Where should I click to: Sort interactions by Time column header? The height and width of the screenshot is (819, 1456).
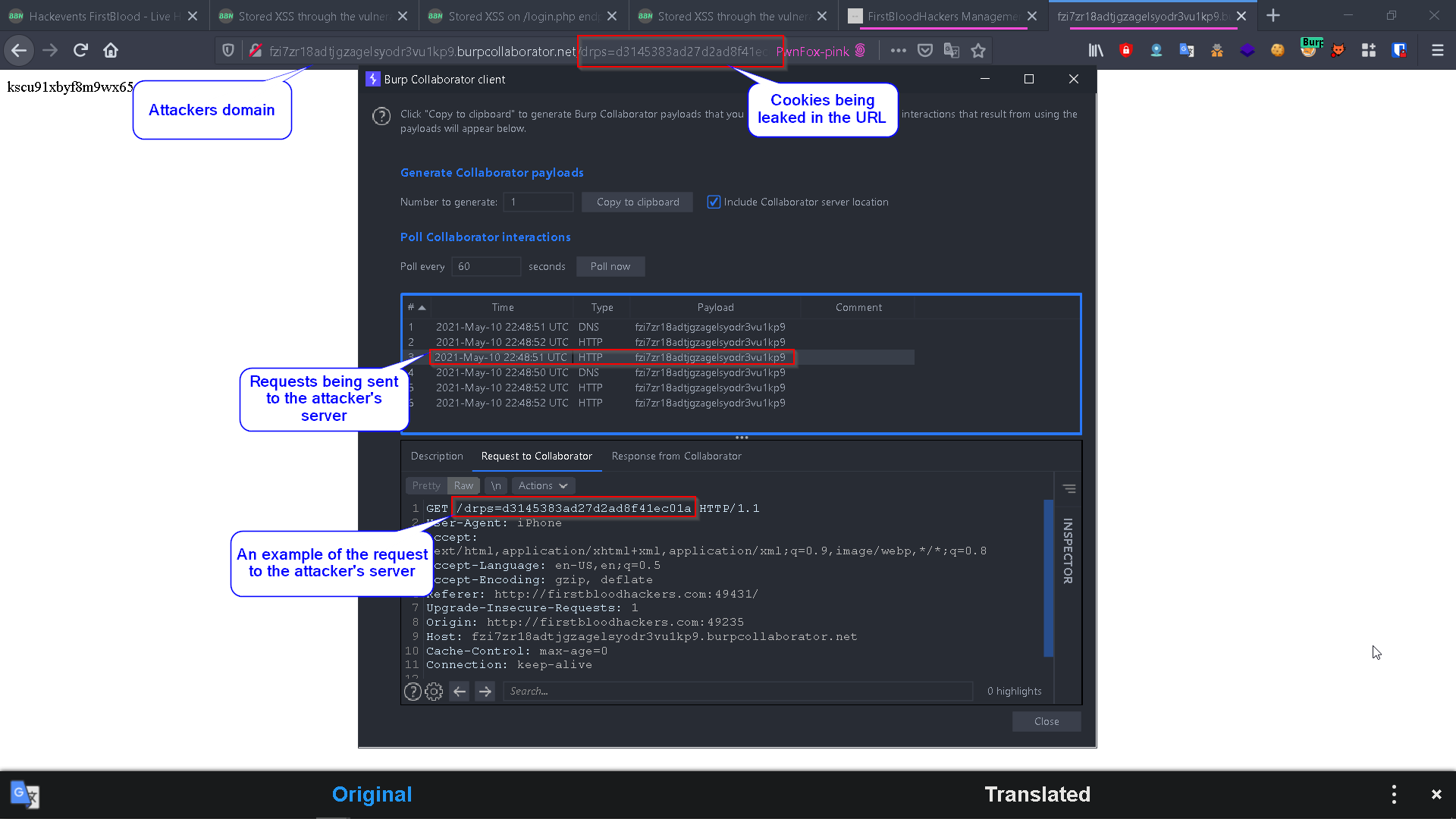click(503, 308)
